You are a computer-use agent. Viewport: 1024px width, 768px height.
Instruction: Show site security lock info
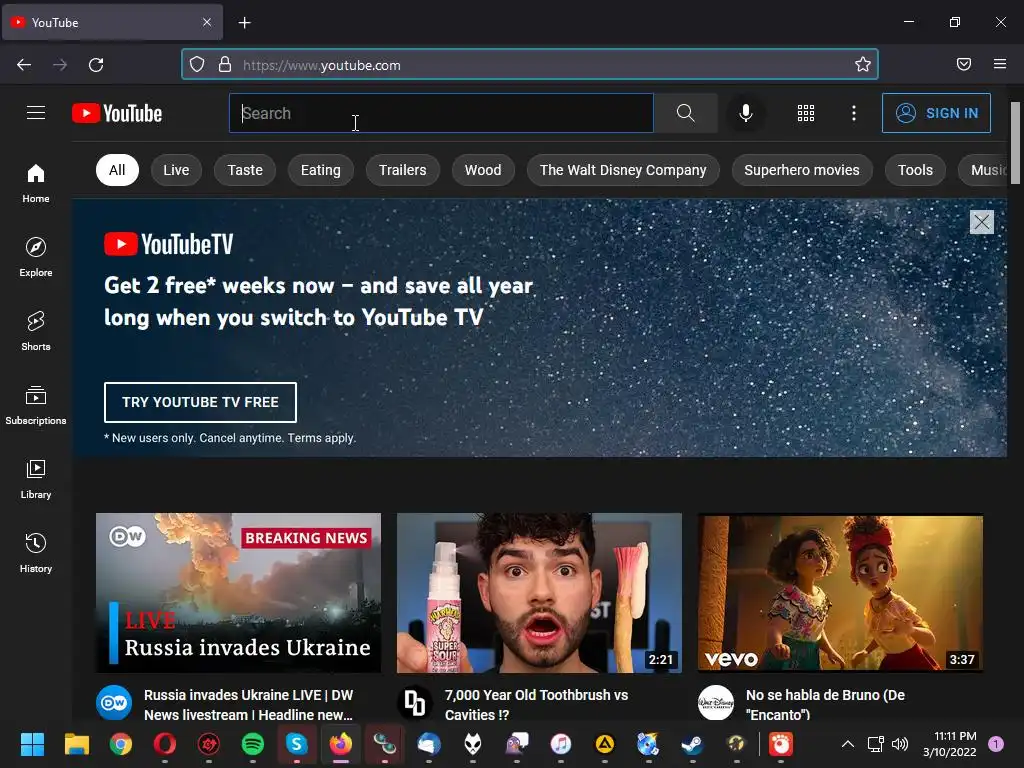coord(225,64)
